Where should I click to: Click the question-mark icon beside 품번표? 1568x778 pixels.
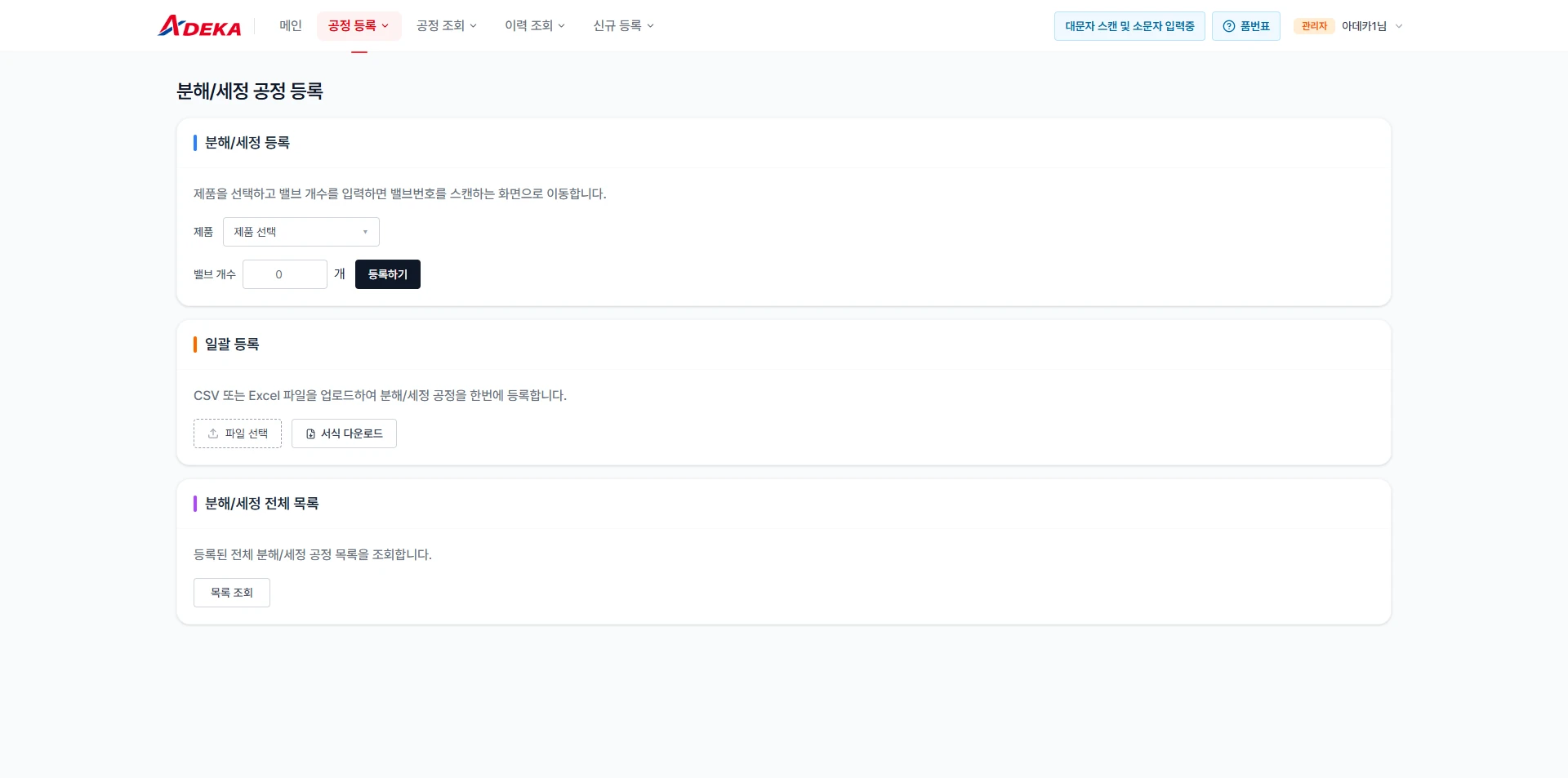1229,26
